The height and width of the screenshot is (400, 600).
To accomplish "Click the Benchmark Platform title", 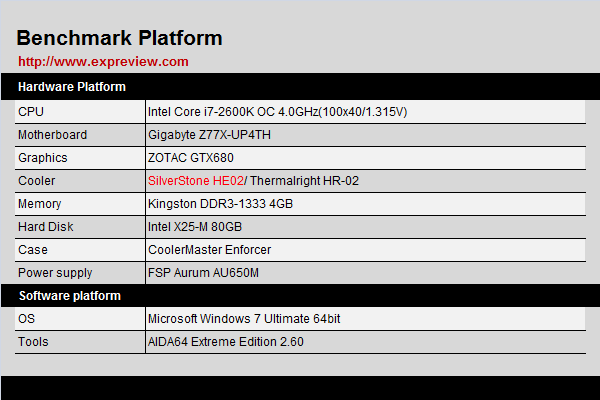I will point(119,38).
